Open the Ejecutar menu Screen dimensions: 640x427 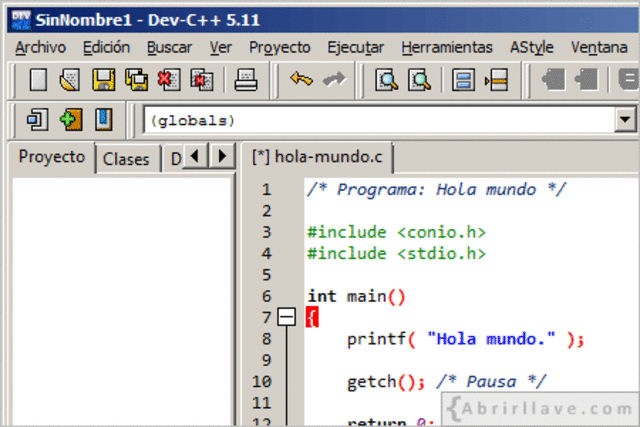click(x=356, y=48)
